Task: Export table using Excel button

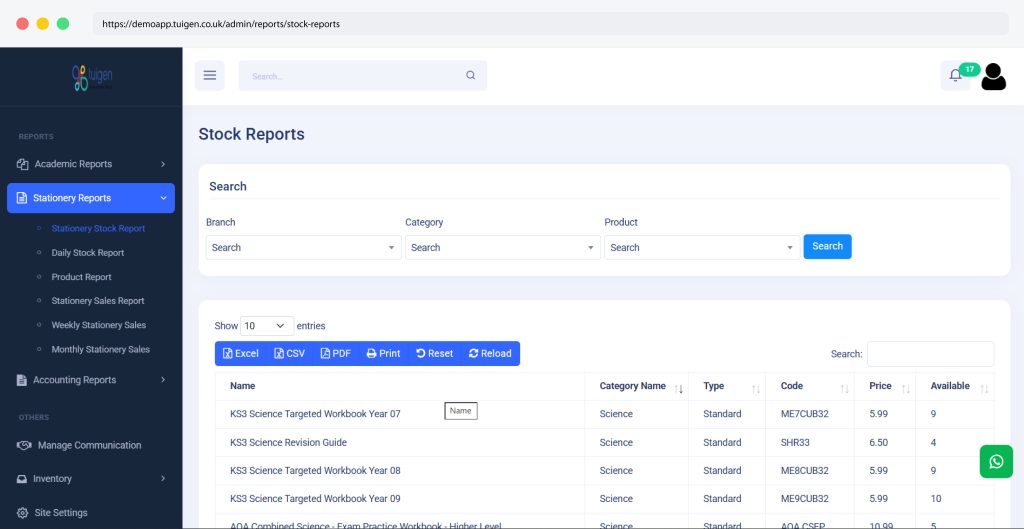Action: (241, 354)
